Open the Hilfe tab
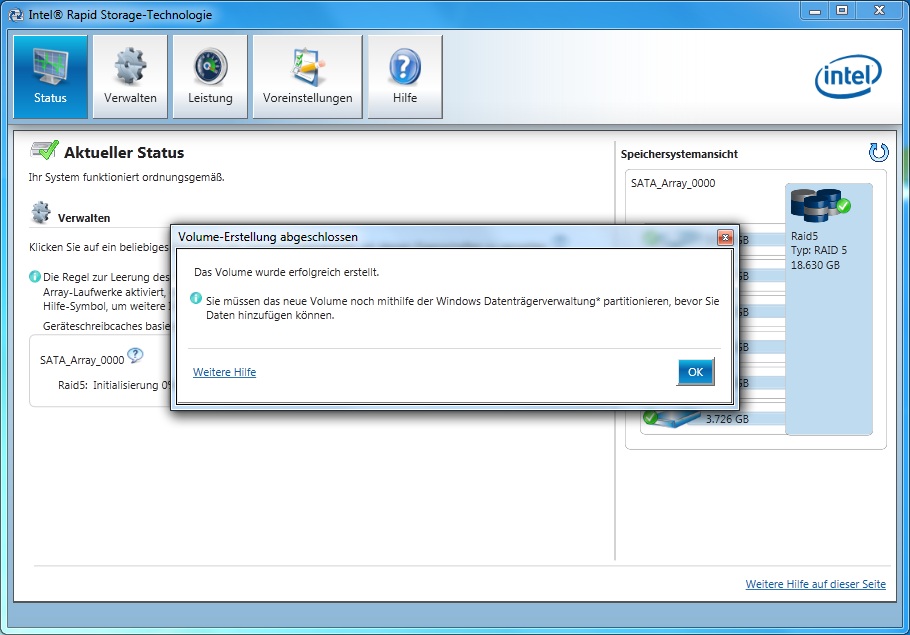The height and width of the screenshot is (635, 910). pyautogui.click(x=405, y=77)
